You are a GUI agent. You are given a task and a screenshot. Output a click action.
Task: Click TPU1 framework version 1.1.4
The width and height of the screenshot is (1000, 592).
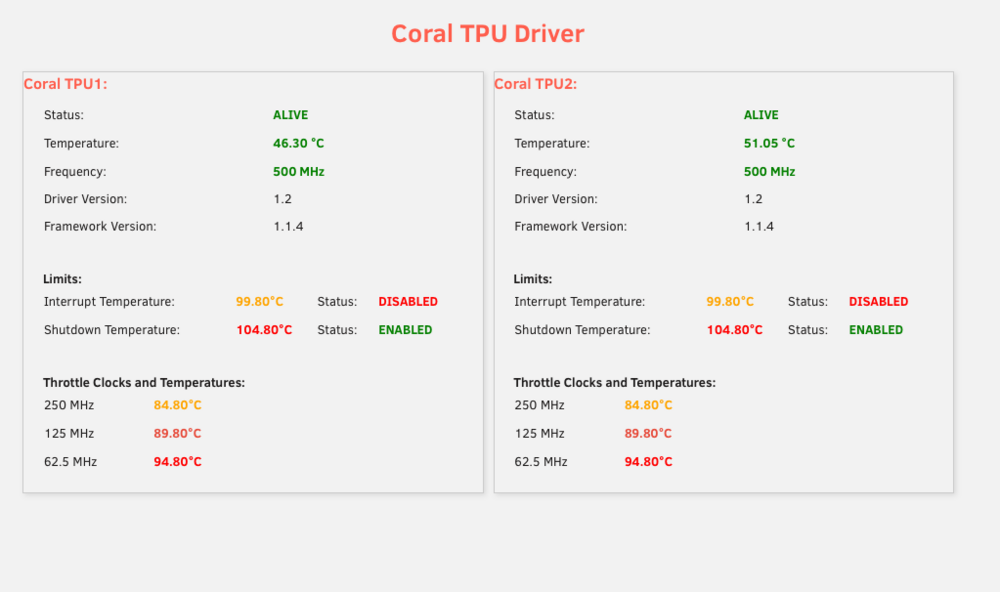pos(288,226)
